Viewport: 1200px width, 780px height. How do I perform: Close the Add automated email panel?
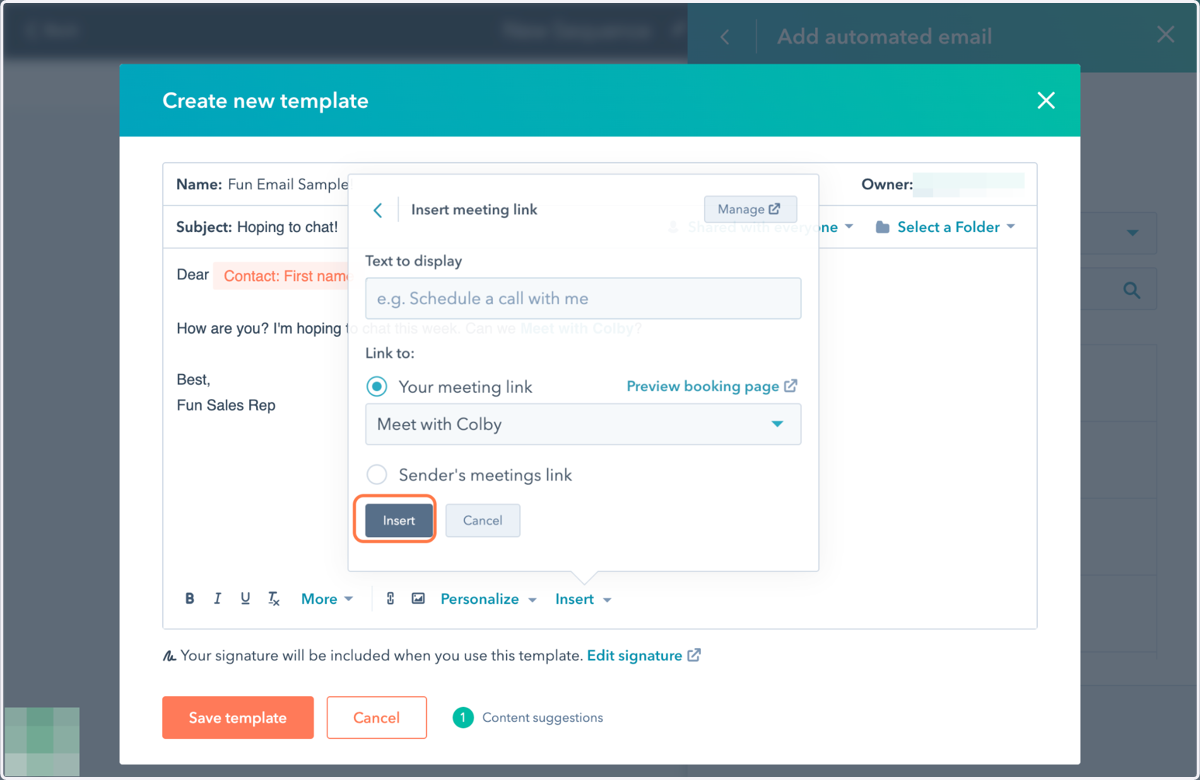[x=1165, y=35]
